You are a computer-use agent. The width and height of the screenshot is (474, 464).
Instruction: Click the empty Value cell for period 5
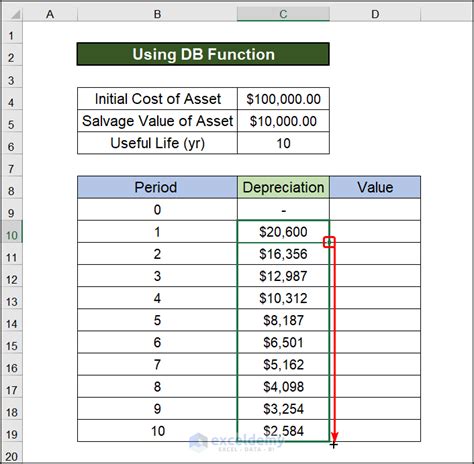(375, 320)
